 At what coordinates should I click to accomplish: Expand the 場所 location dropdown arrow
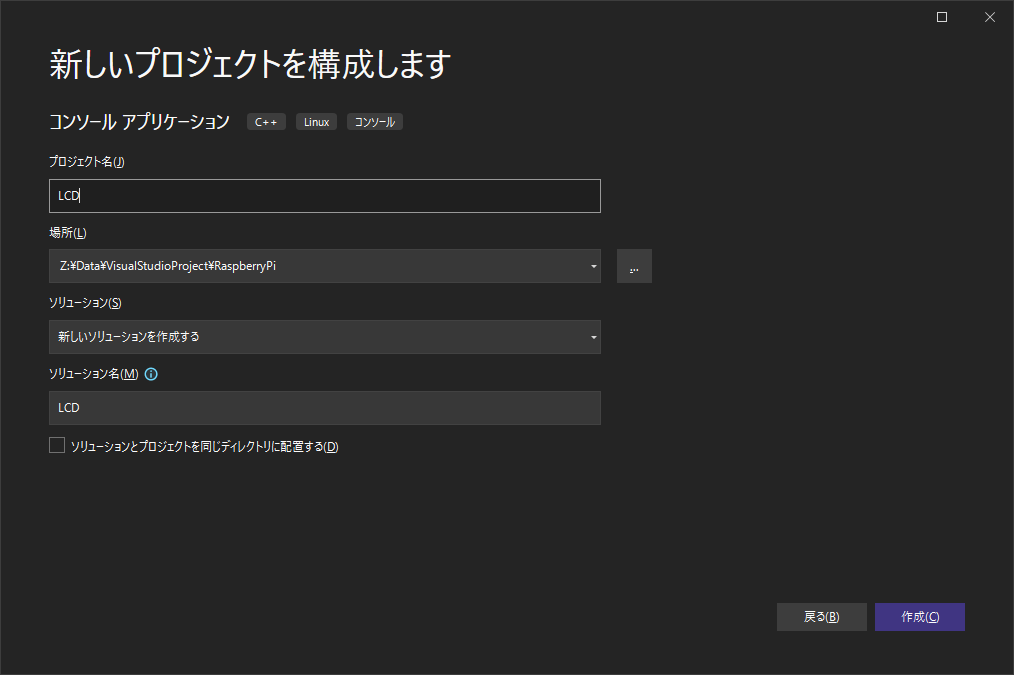pos(593,266)
